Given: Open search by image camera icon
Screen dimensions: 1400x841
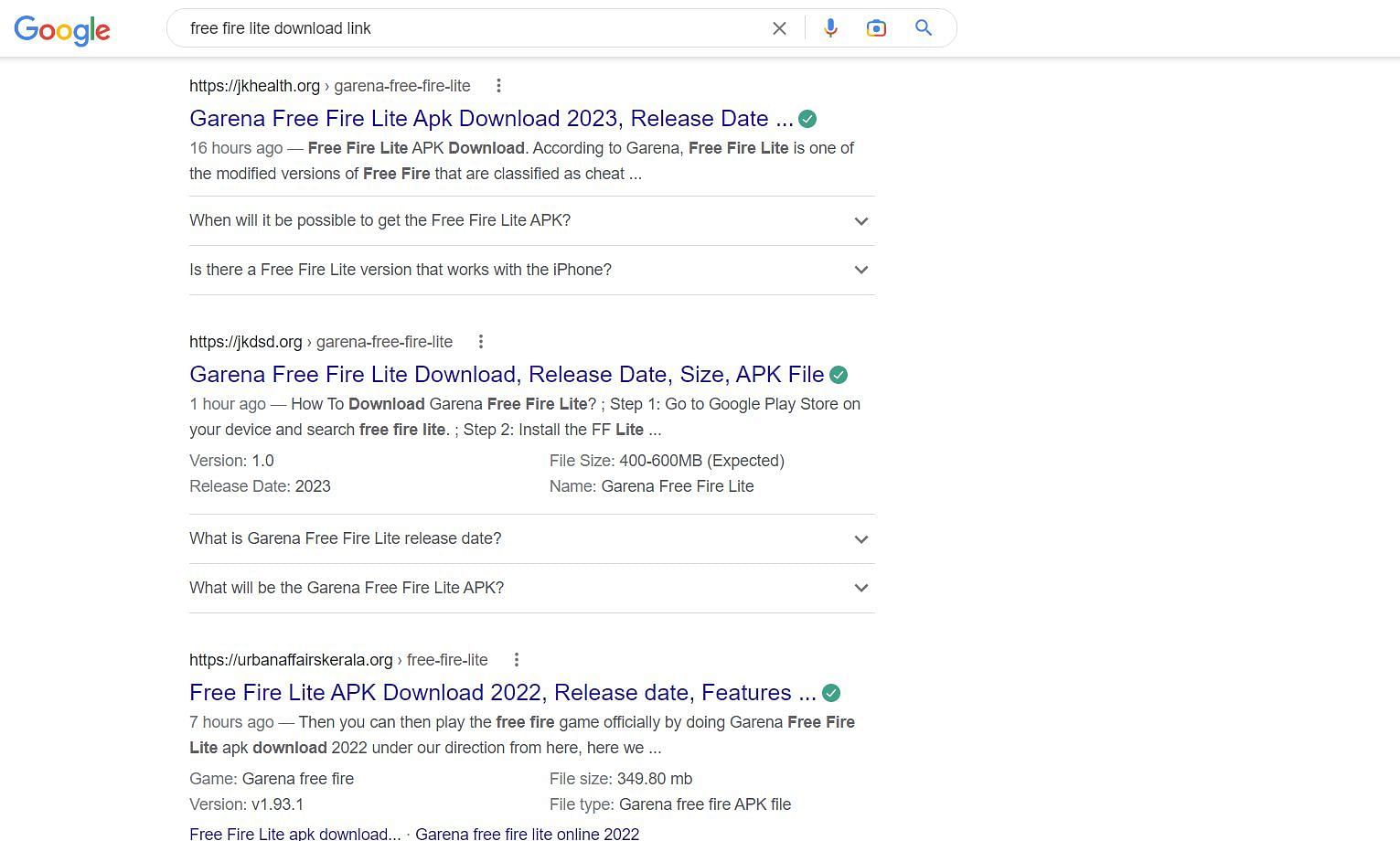Looking at the screenshot, I should click(x=876, y=28).
